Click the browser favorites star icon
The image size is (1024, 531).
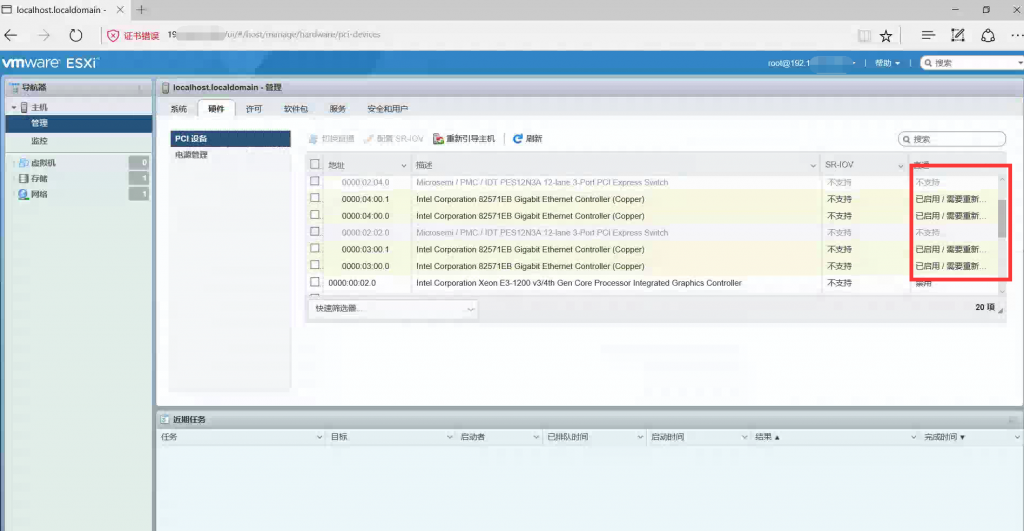(x=886, y=35)
